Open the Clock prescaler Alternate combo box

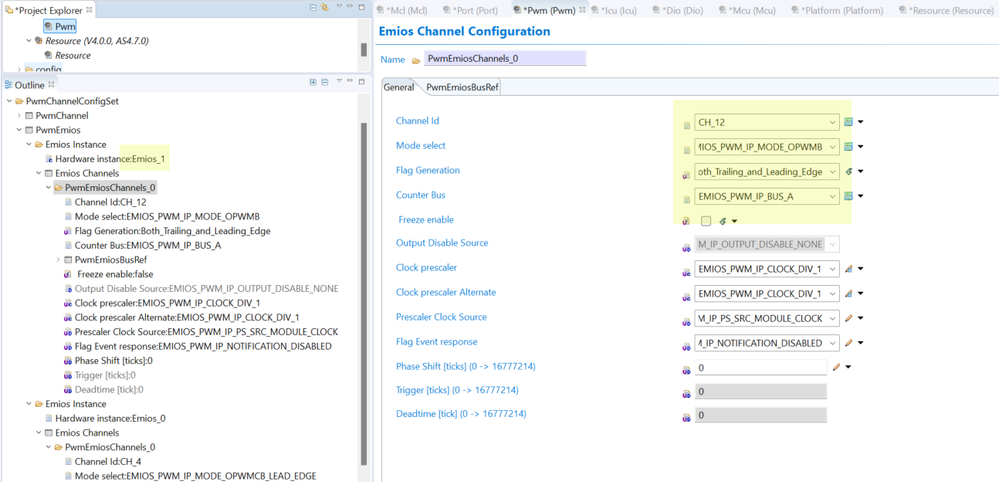point(766,294)
